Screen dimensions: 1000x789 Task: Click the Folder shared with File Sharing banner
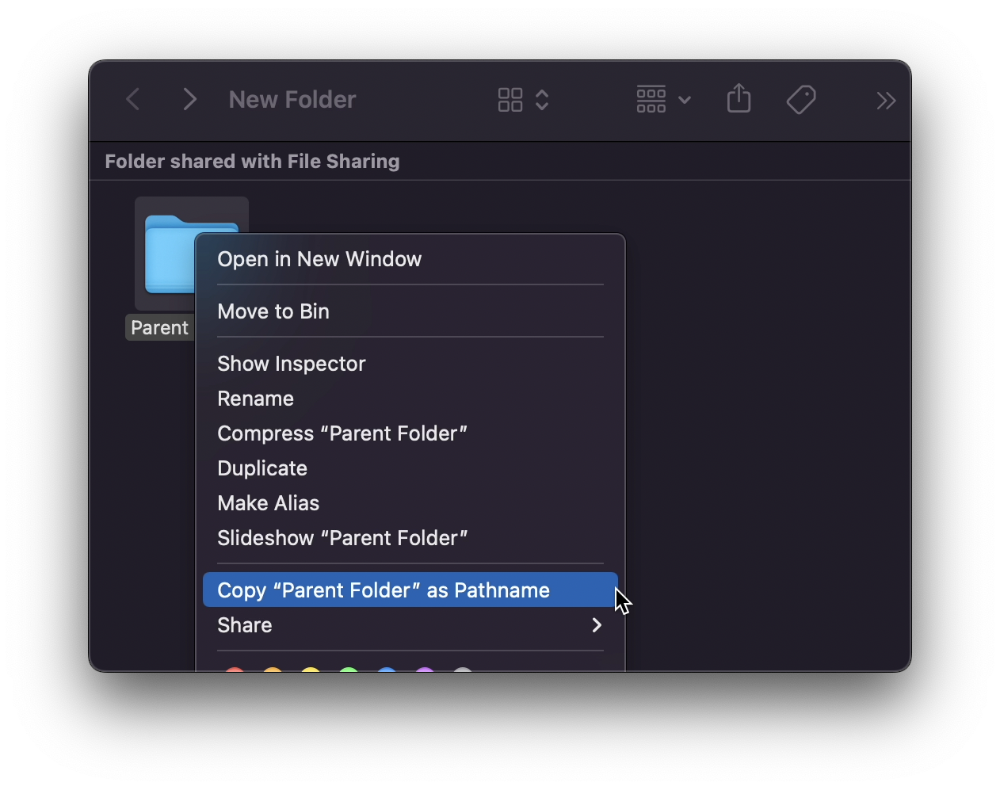point(252,161)
